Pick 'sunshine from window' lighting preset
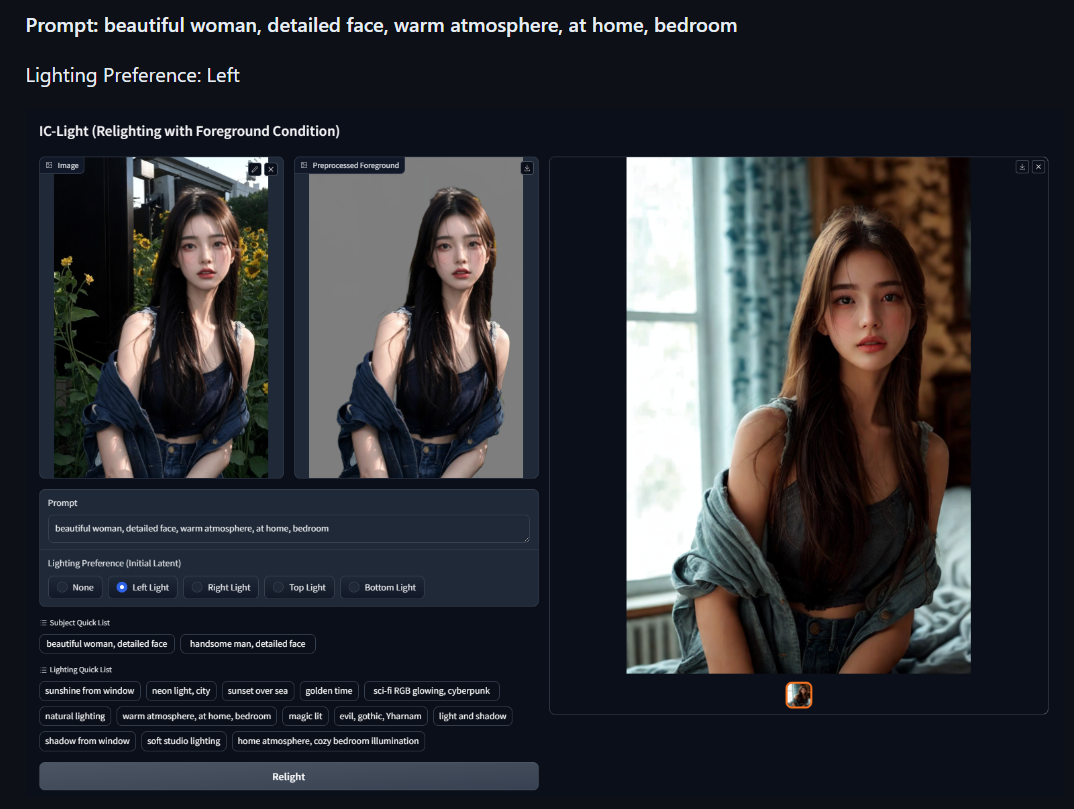This screenshot has width=1074, height=809. 90,691
